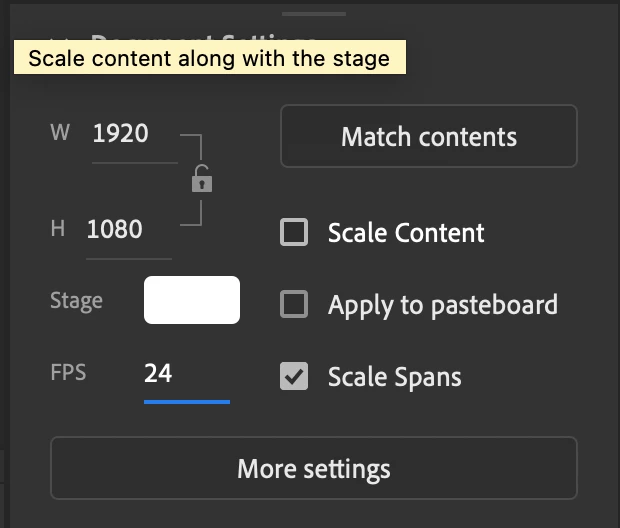Image resolution: width=620 pixels, height=528 pixels.
Task: Open More settings dialog
Action: point(314,468)
